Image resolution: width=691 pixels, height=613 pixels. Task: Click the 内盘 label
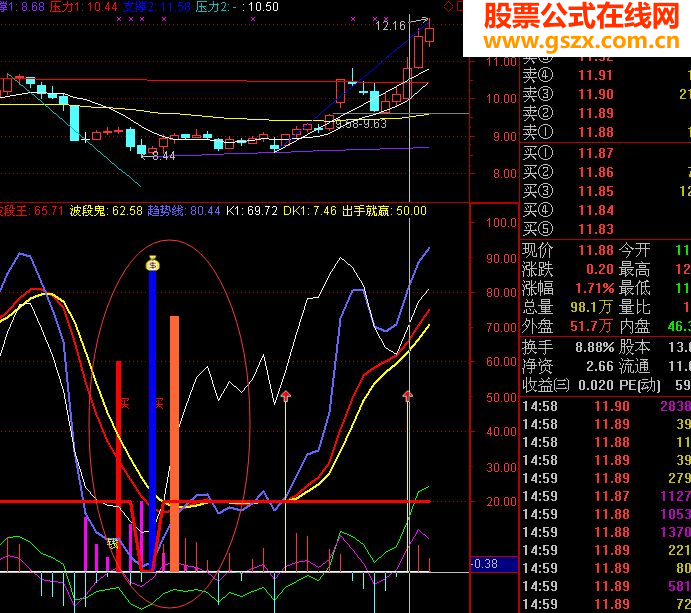tap(635, 326)
